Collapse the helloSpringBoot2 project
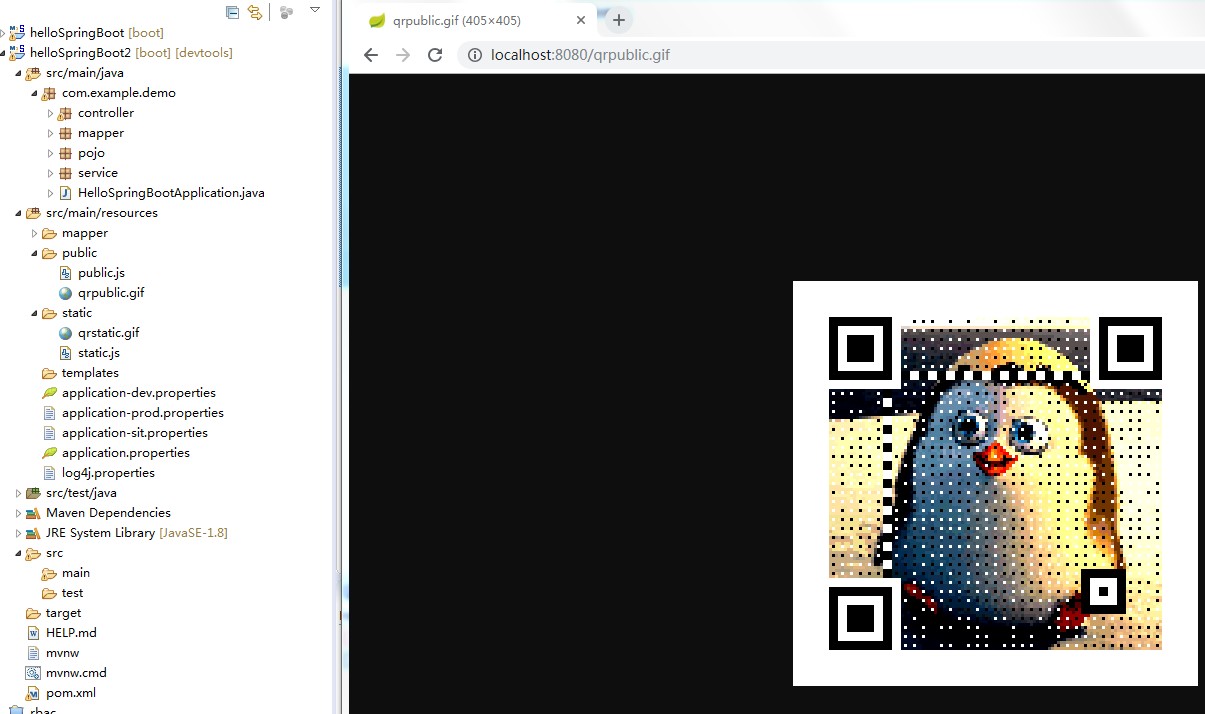 (3, 53)
